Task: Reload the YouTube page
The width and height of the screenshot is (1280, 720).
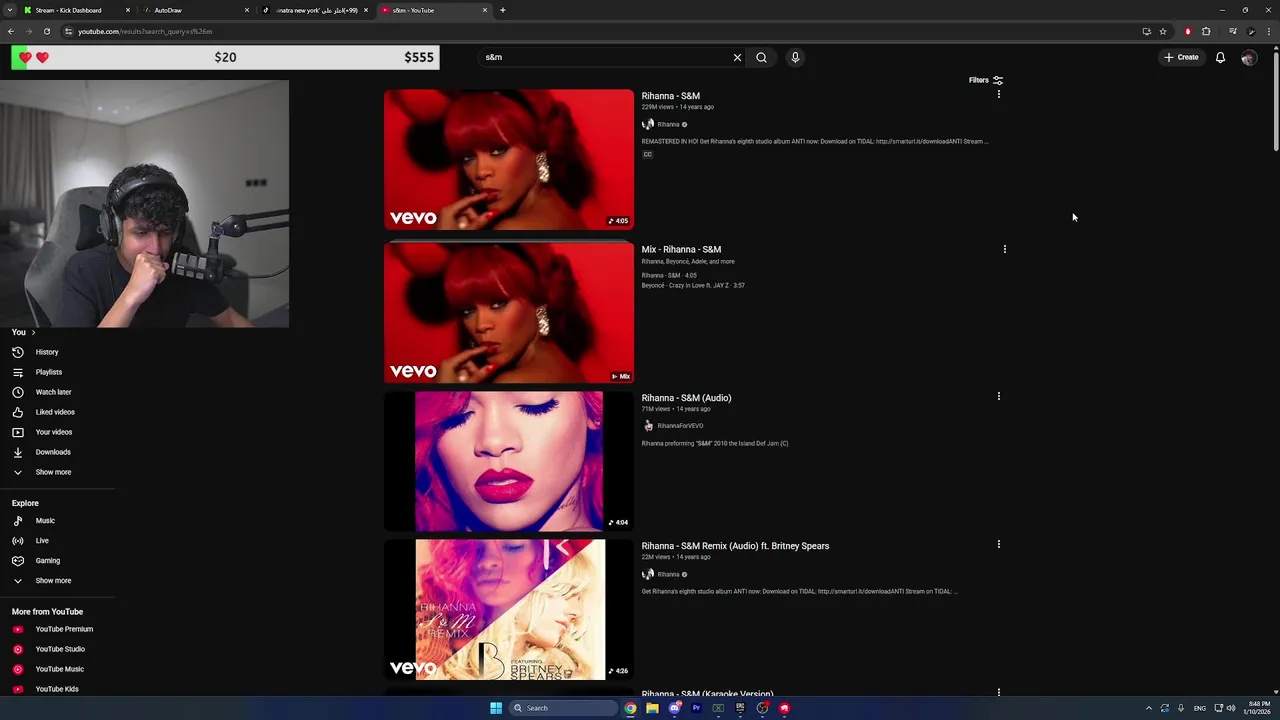Action: point(46,31)
